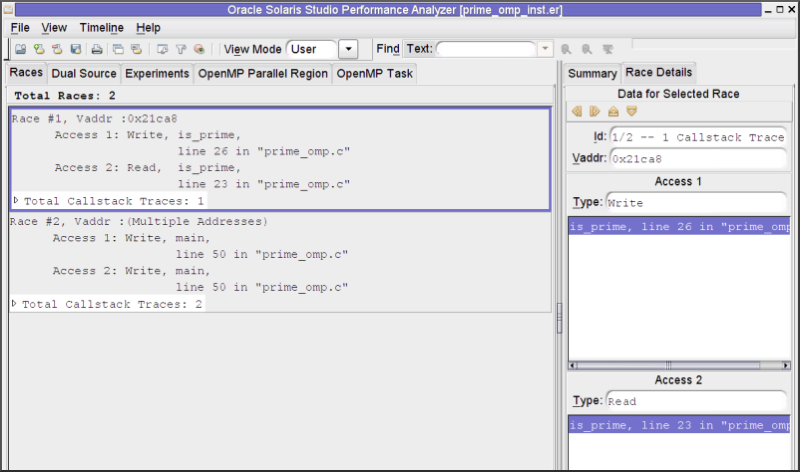Viewport: 800px width, 472px height.
Task: Click the Access 1 scrollbar left arrow
Action: [x=572, y=365]
